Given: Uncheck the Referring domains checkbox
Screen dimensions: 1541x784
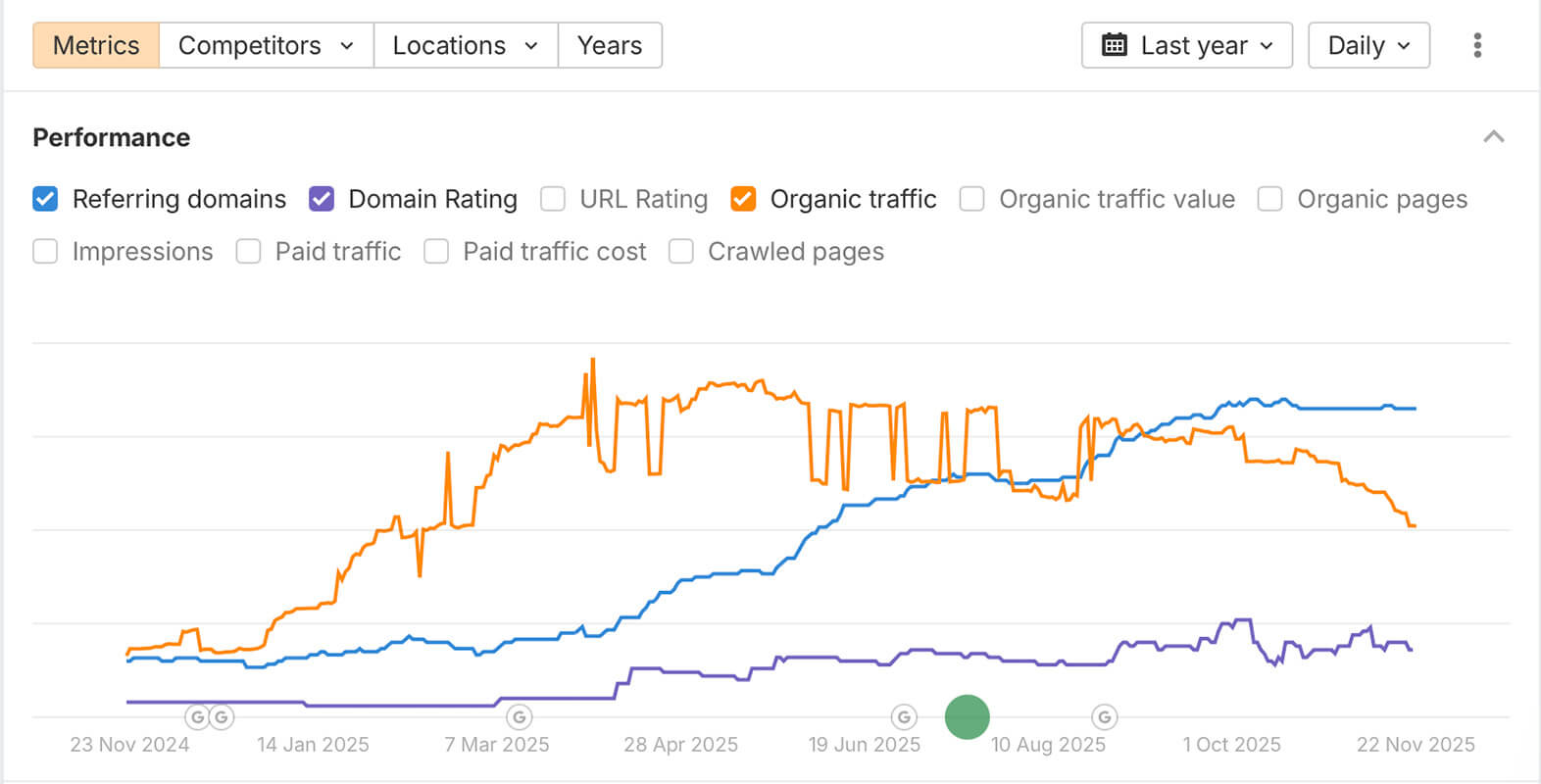Looking at the screenshot, I should tap(45, 199).
